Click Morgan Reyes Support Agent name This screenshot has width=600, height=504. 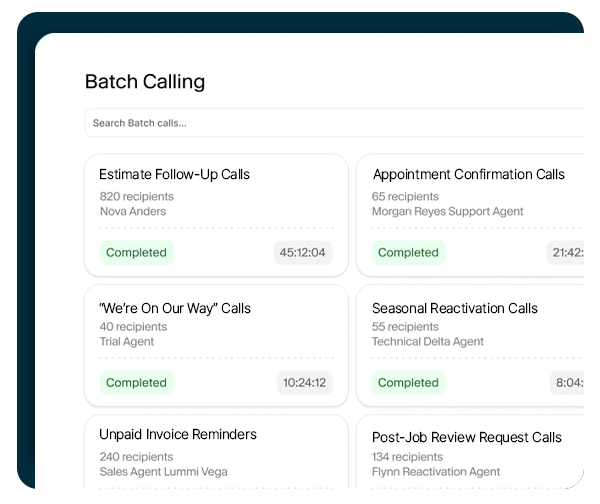[447, 211]
